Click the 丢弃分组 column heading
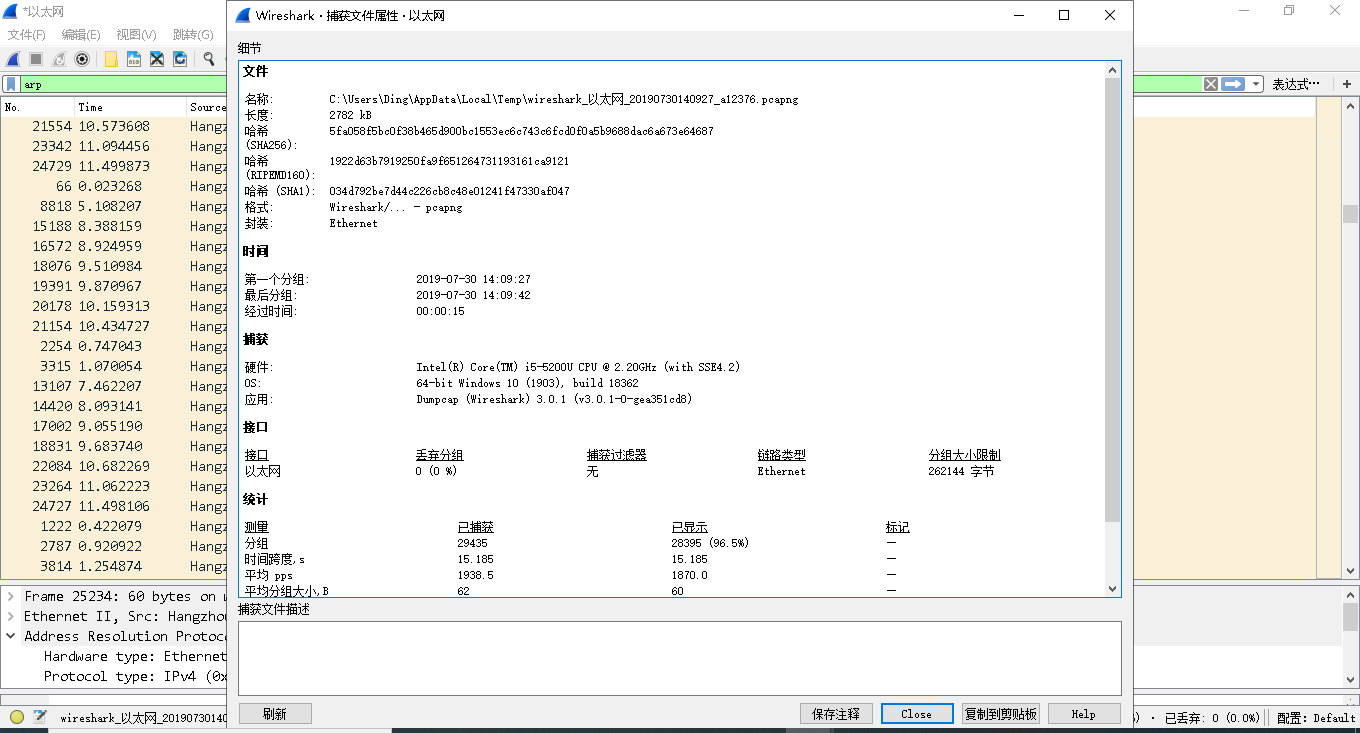Image resolution: width=1360 pixels, height=733 pixels. [440, 455]
